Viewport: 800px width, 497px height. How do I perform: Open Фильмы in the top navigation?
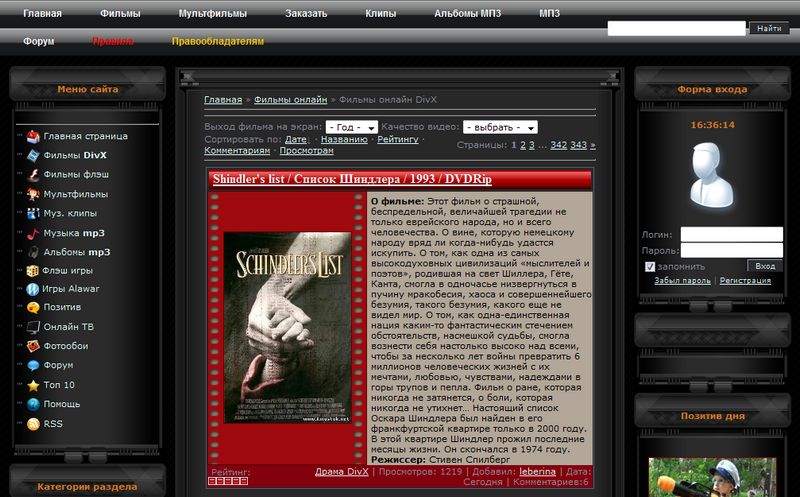[x=120, y=14]
